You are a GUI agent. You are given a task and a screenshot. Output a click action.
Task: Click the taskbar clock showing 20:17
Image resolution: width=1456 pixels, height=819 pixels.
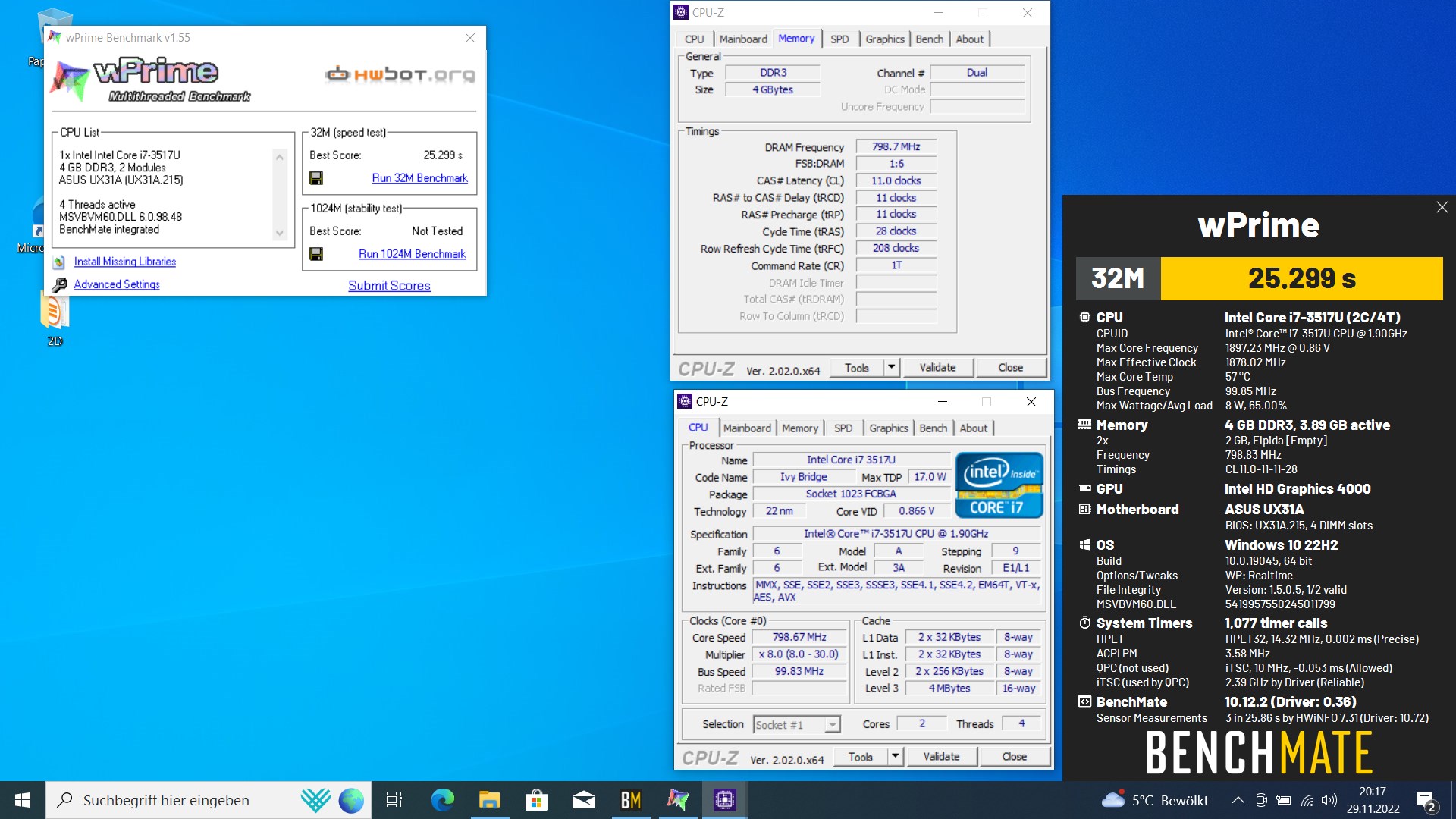(x=1373, y=800)
